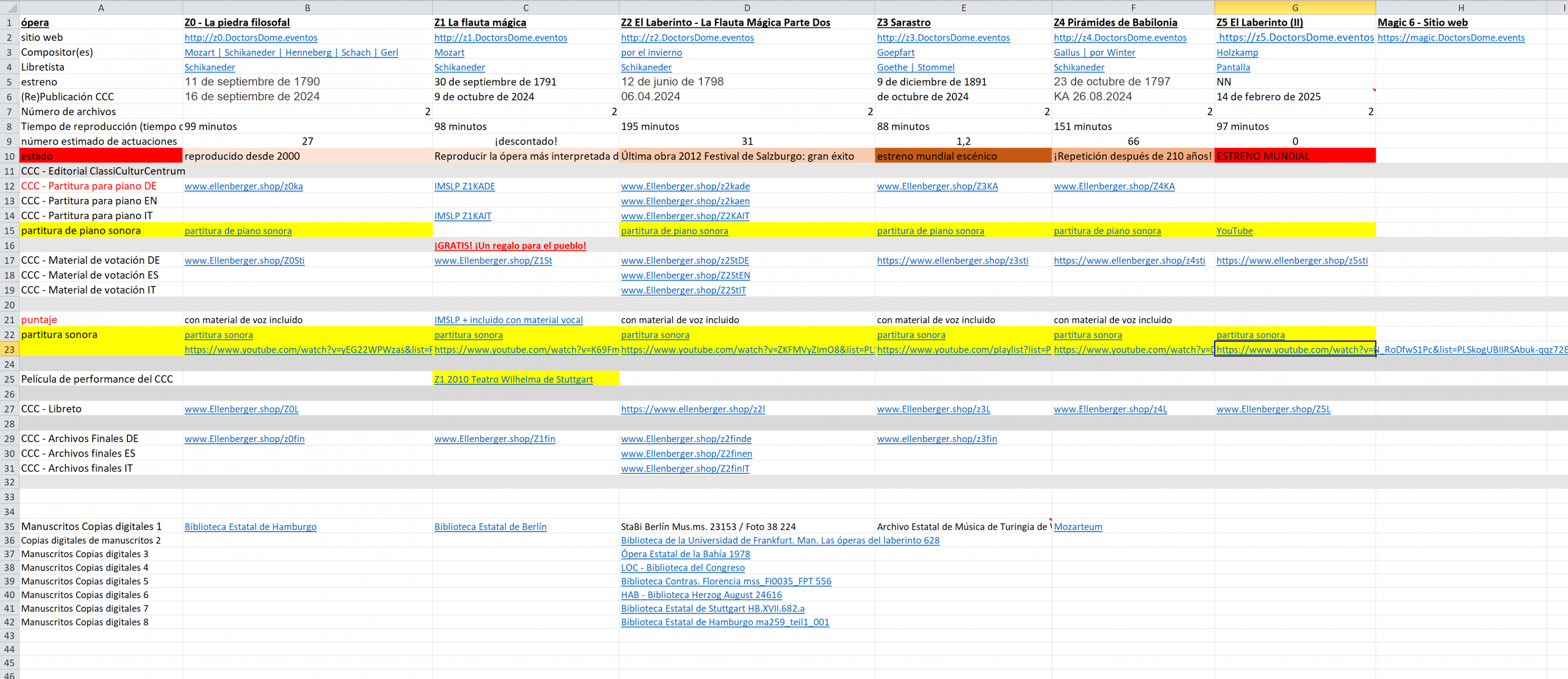
Task: Open Biblioteca de la Universidad de Frankfurt link
Action: point(780,541)
